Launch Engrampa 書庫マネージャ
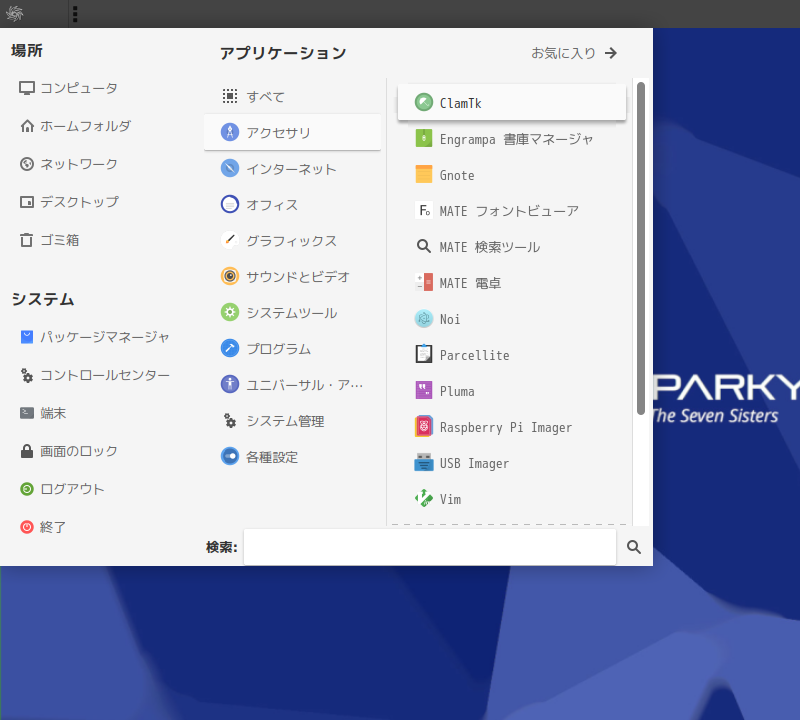Image resolution: width=800 pixels, height=720 pixels. point(512,139)
